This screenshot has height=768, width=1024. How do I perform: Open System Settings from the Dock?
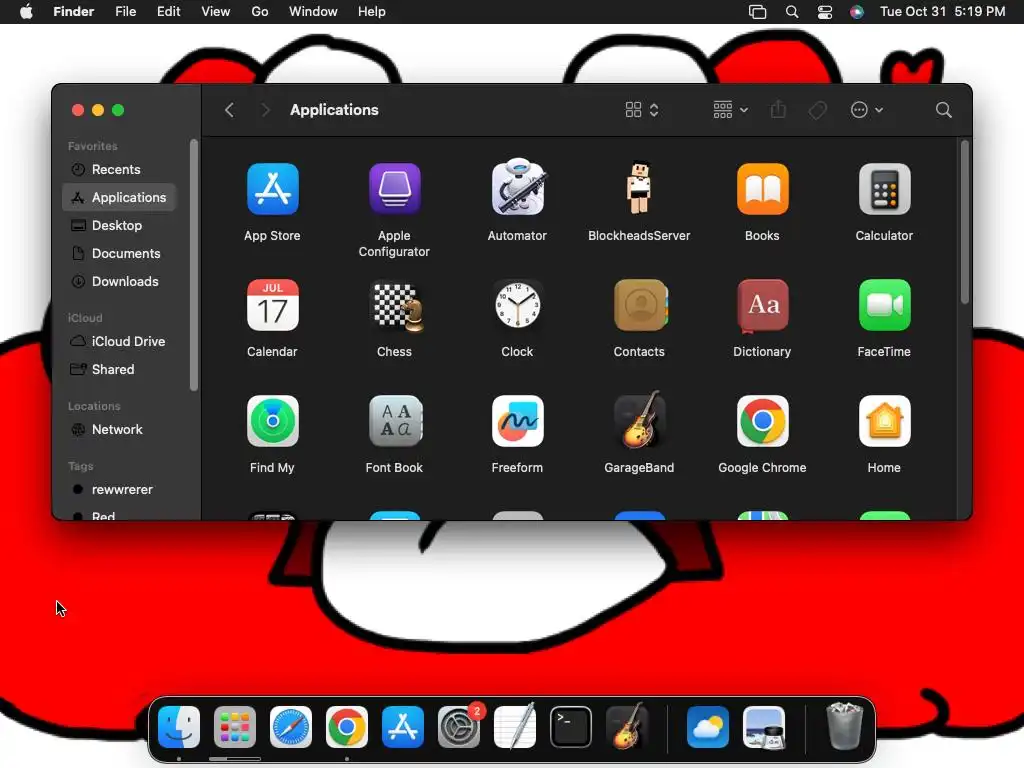458,727
